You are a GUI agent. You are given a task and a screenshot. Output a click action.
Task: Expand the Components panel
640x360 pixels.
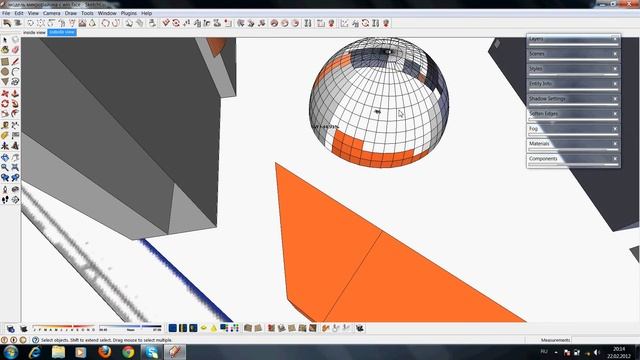(x=573, y=159)
